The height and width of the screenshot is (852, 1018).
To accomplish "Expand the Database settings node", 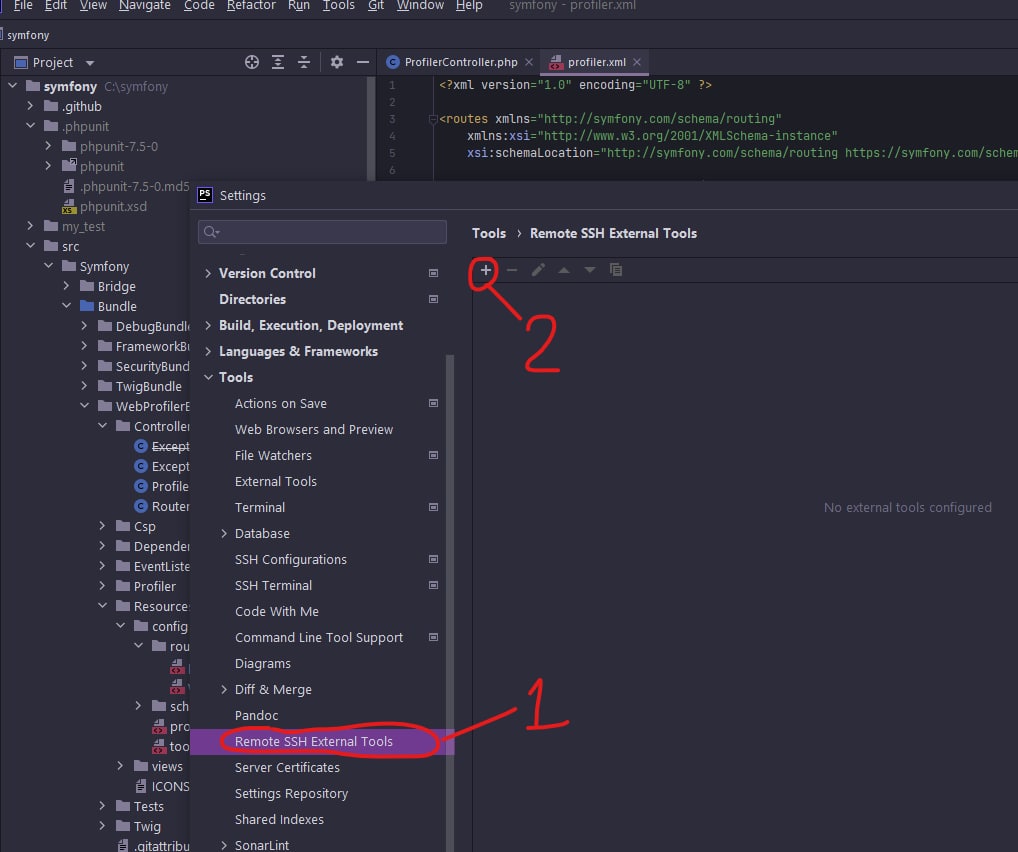I will 224,533.
